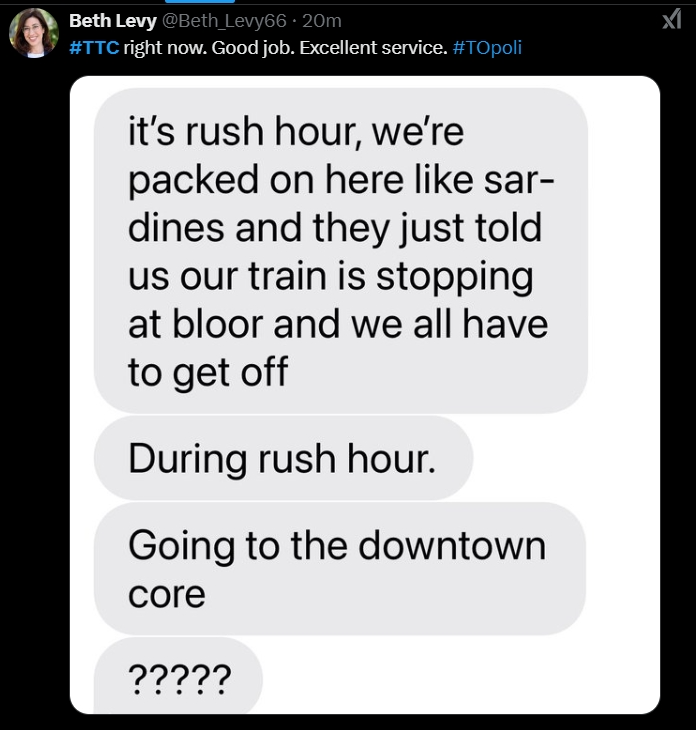Expand the attached message screenshot image

click(365, 395)
